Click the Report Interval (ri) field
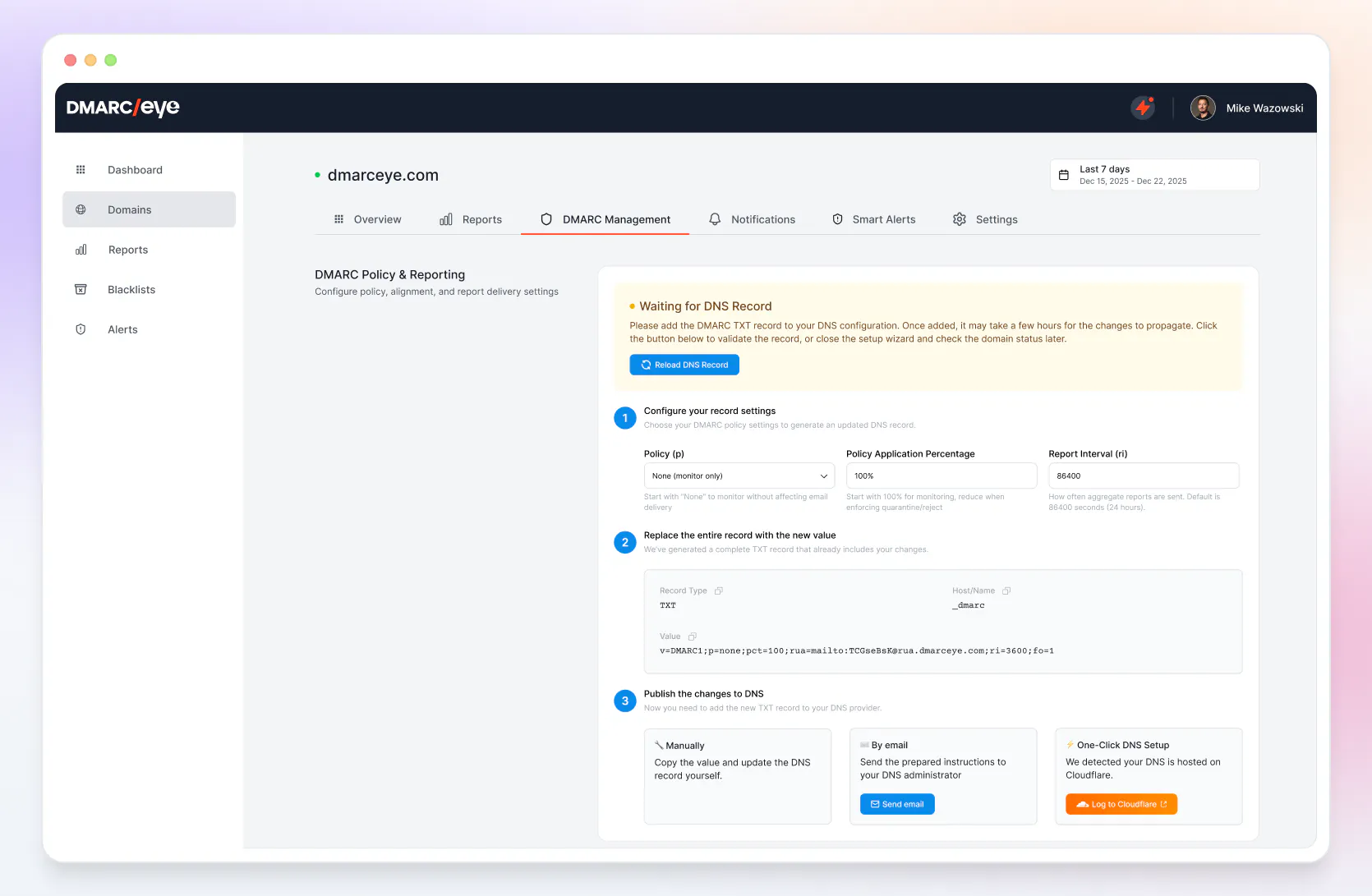The image size is (1372, 896). tap(1144, 476)
